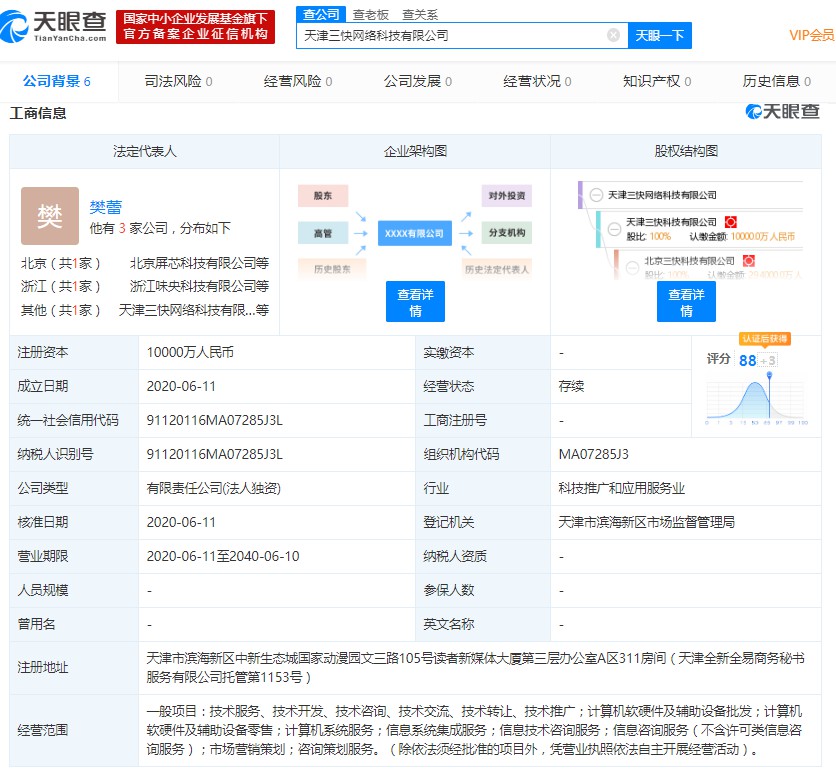Open the 知识产权 tab
836x776 pixels.
[x=657, y=81]
